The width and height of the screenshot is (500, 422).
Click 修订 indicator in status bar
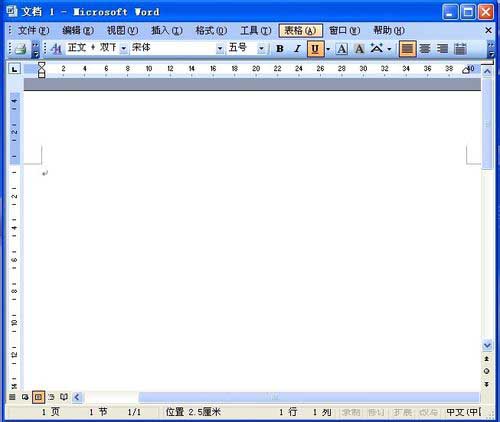(x=376, y=413)
